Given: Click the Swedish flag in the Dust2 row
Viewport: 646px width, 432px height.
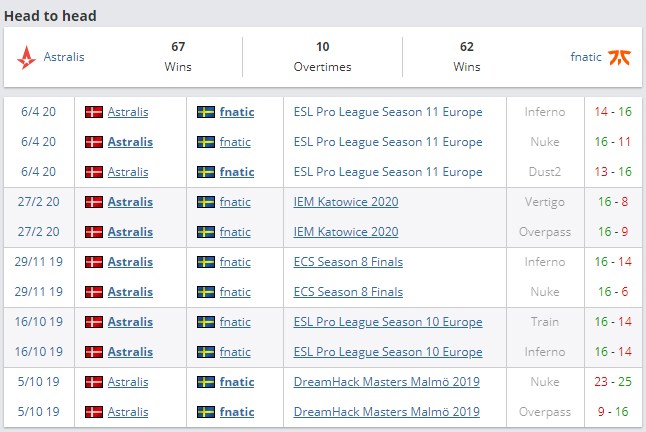Looking at the screenshot, I should pyautogui.click(x=207, y=172).
